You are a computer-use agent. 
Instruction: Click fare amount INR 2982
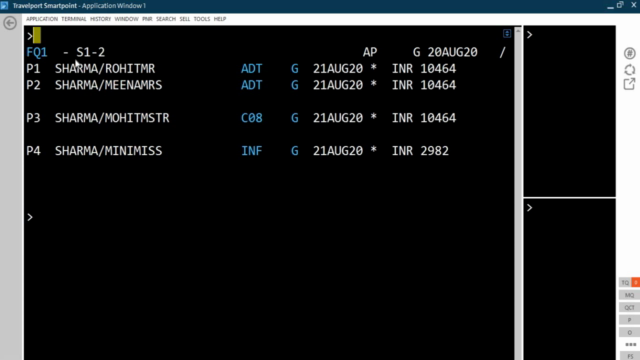point(420,151)
